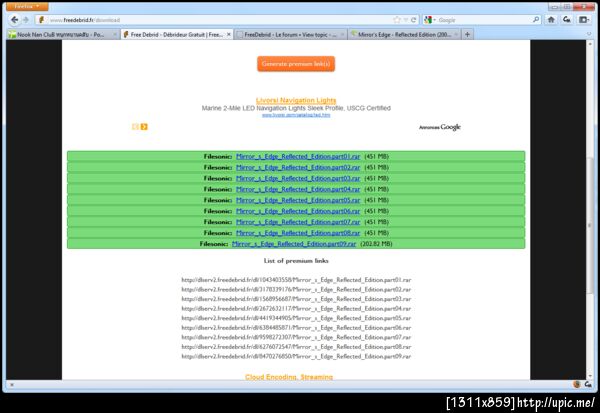Click the vertical scrollbar thumb
The height and width of the screenshot is (413, 600).
(590, 226)
